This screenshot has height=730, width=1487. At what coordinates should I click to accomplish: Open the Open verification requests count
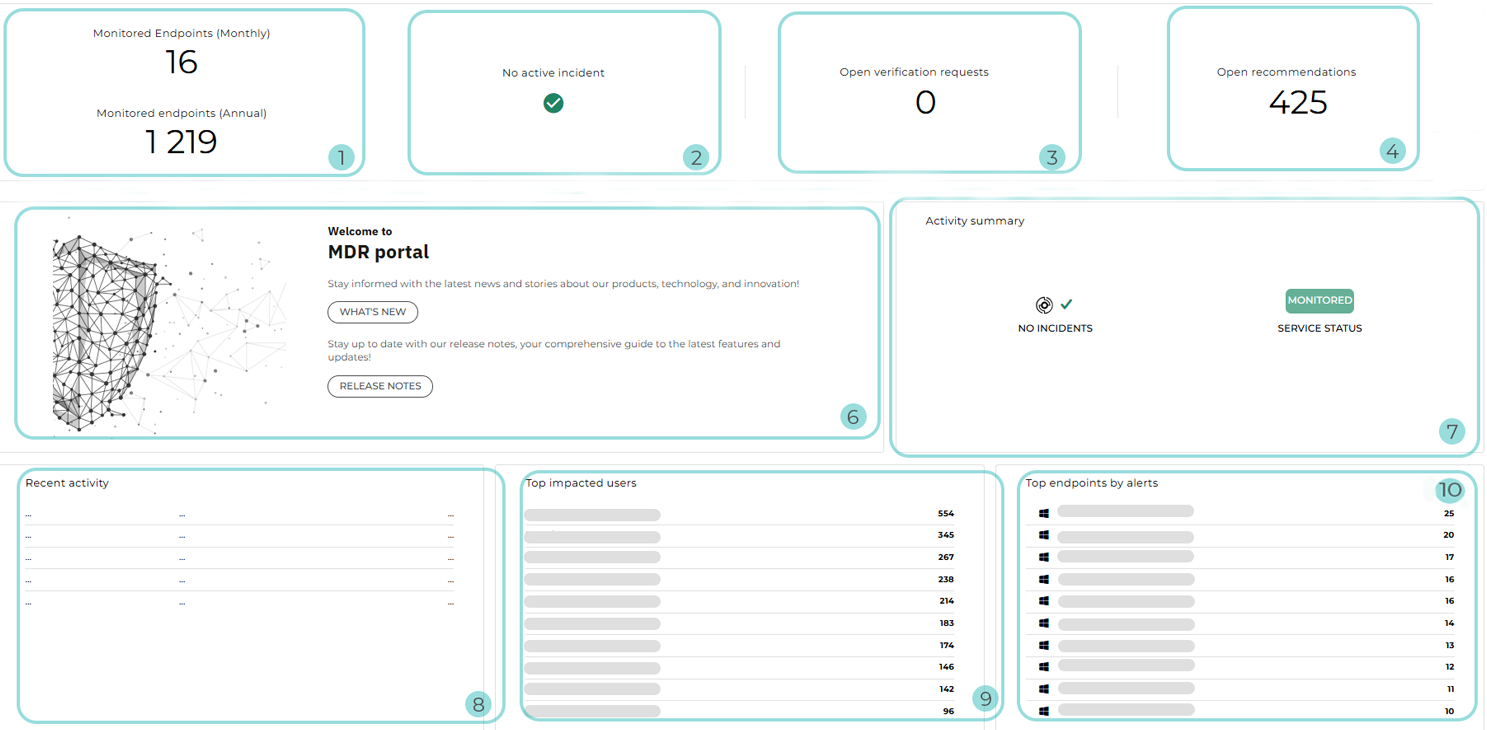pos(925,103)
